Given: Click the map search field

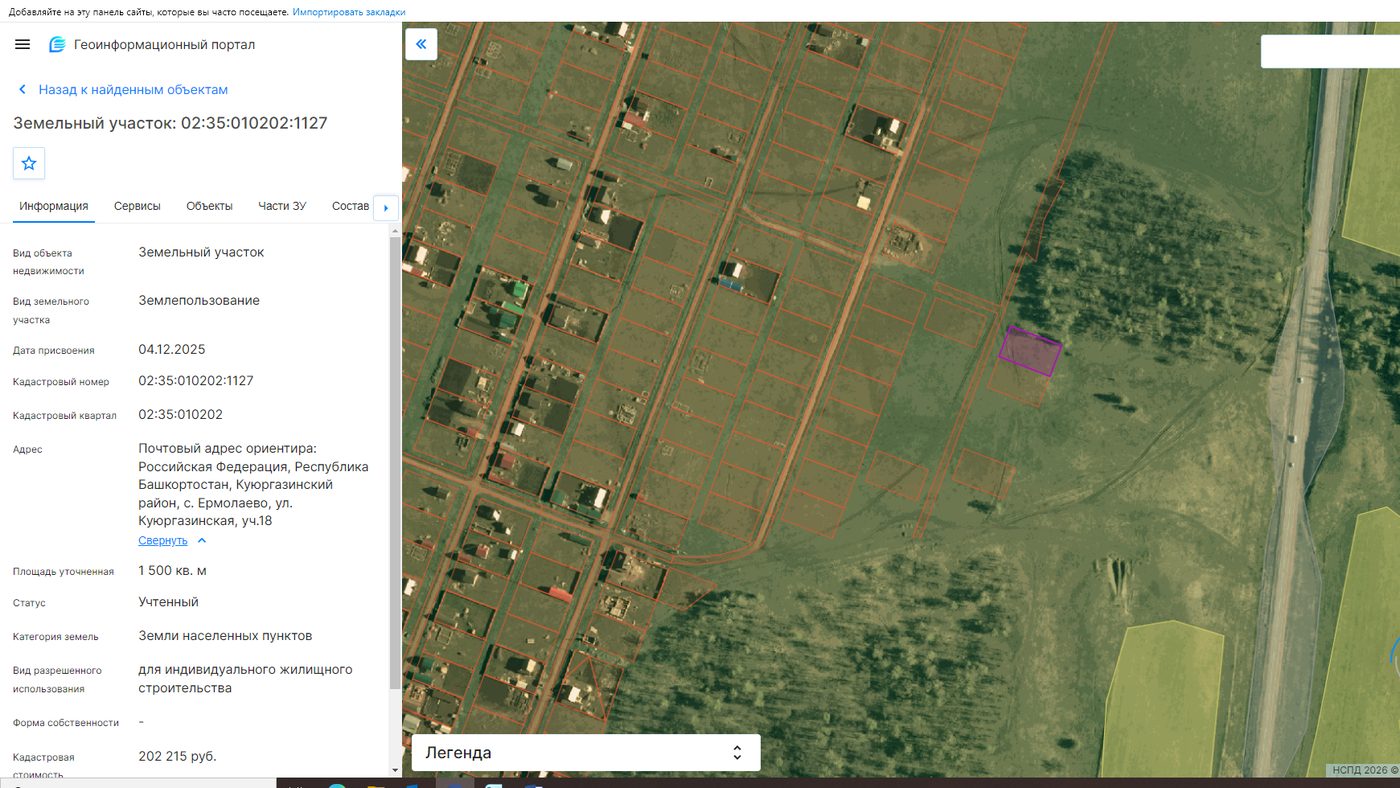Looking at the screenshot, I should (1330, 51).
